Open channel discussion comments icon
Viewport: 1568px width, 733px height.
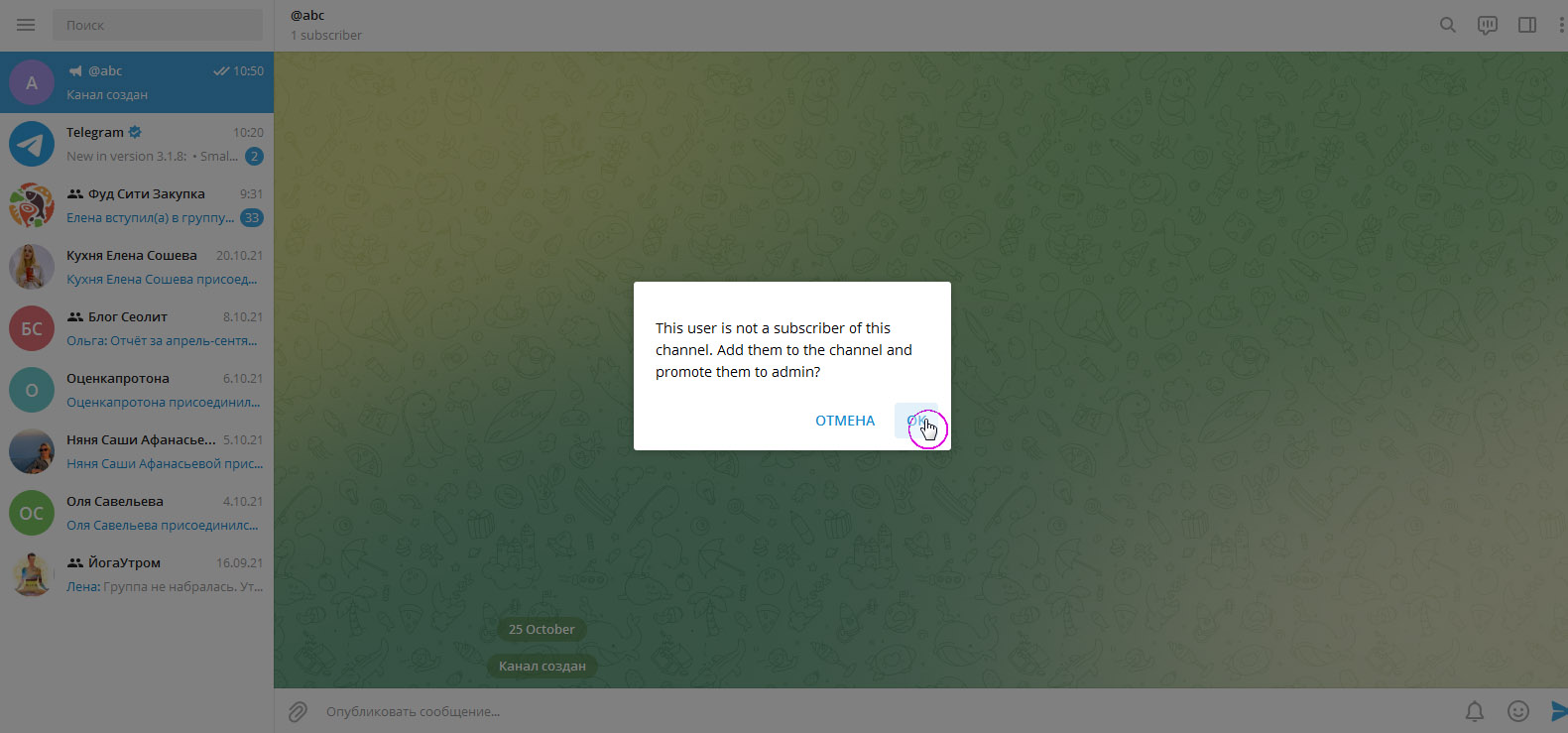(1487, 25)
